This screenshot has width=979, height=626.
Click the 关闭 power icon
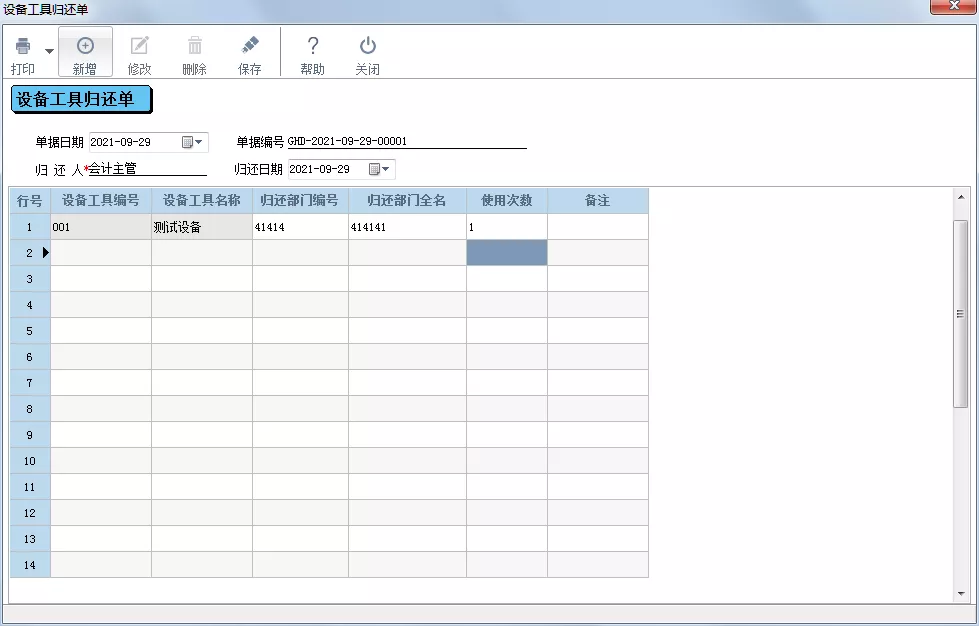(x=368, y=46)
